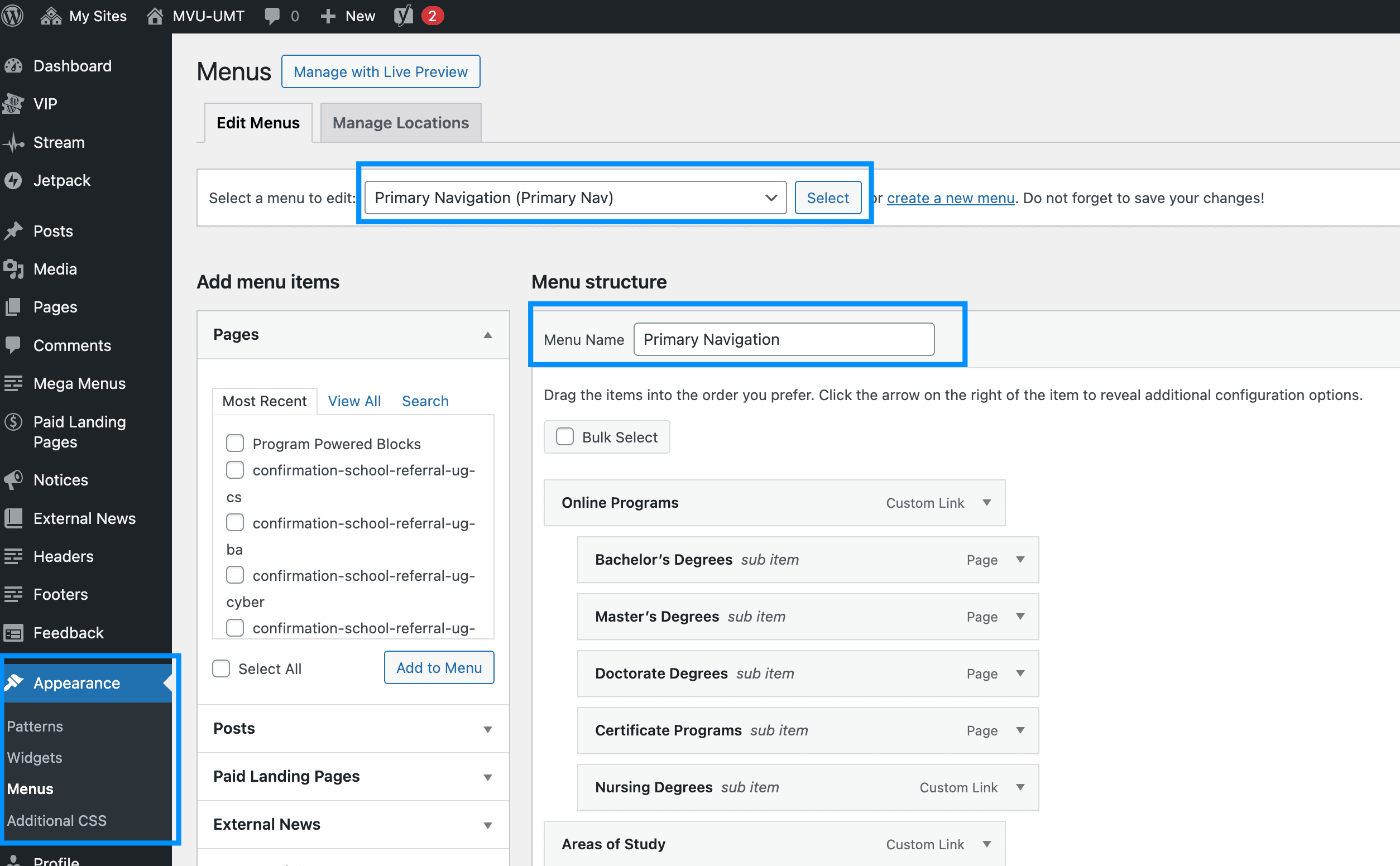
Task: Expand the Online Programs menu item arrow
Action: tap(986, 503)
